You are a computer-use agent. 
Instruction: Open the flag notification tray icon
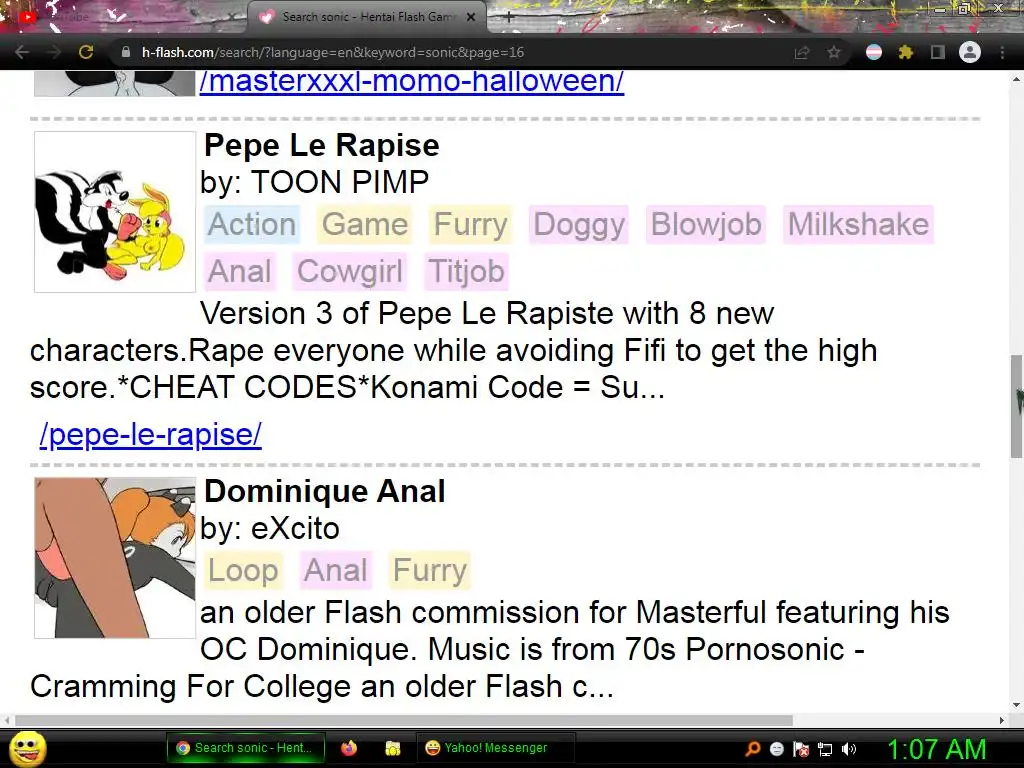pyautogui.click(x=801, y=749)
